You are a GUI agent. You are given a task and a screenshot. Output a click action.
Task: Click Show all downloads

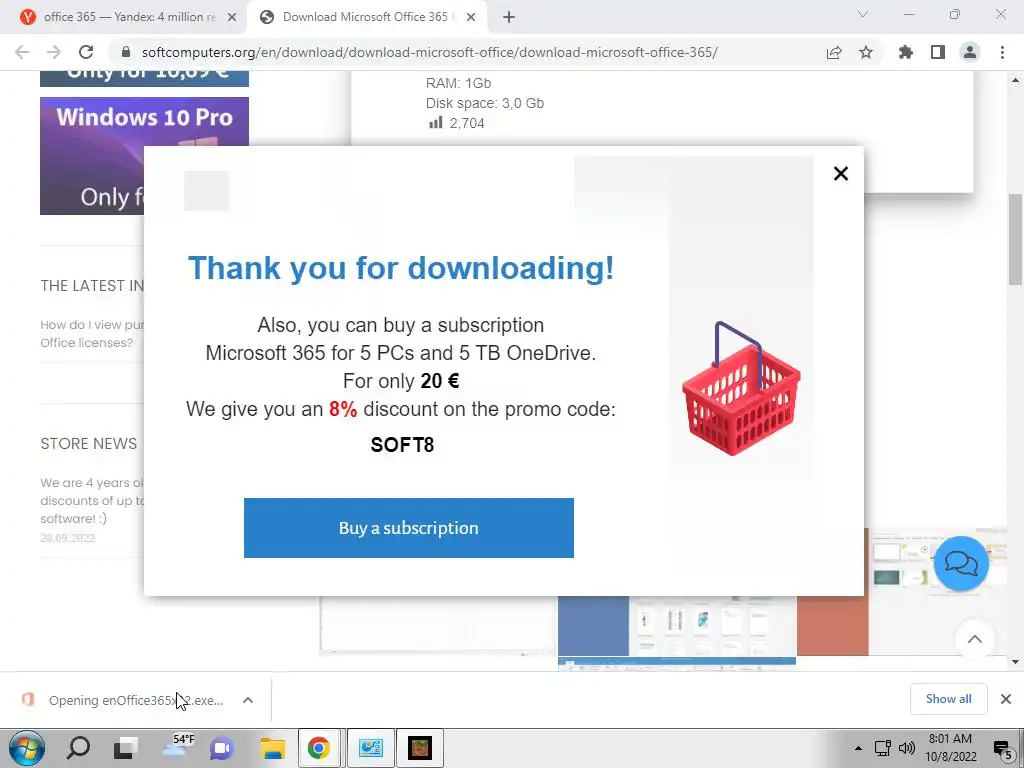[948, 699]
